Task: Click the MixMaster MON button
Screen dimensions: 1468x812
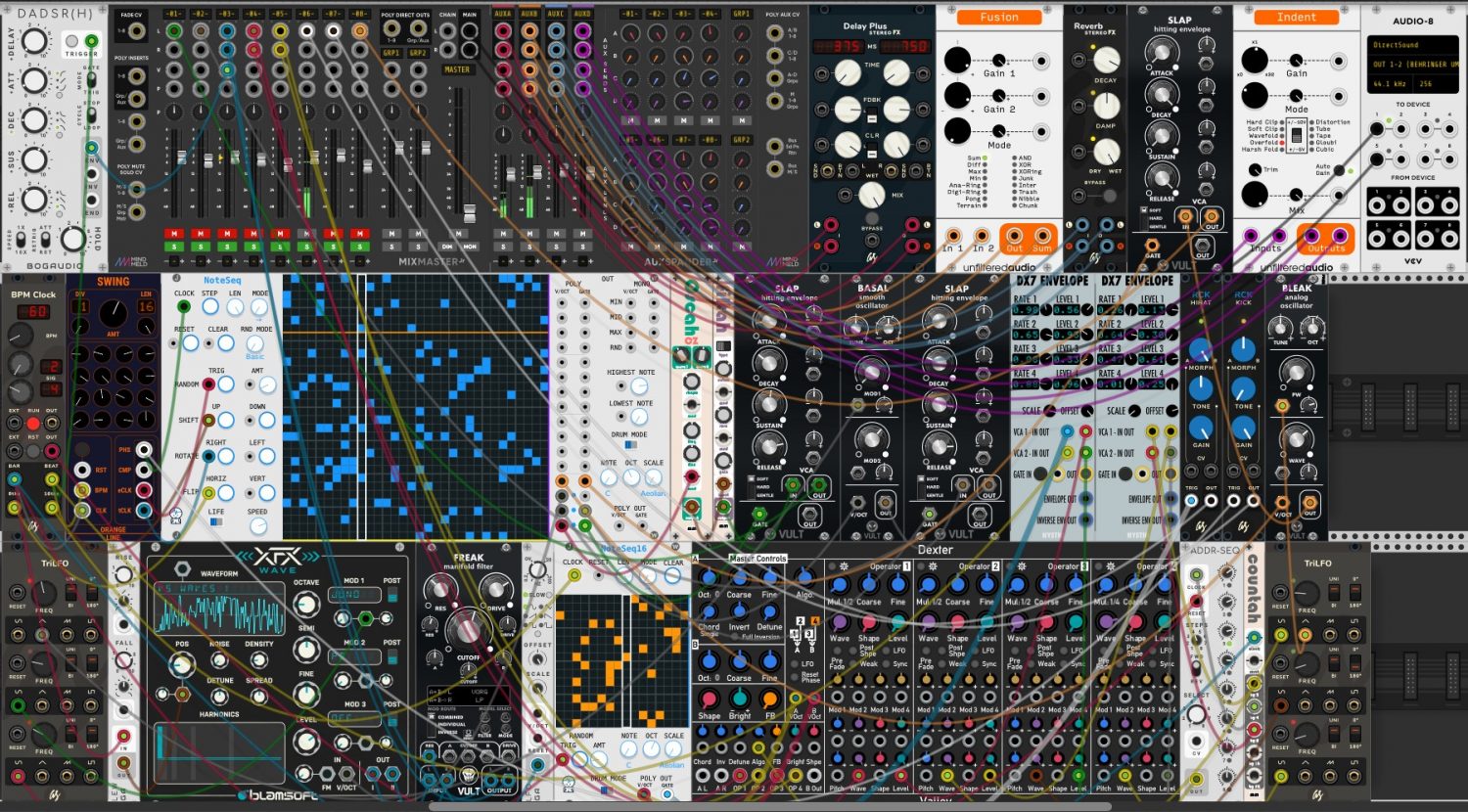Action: tap(470, 247)
